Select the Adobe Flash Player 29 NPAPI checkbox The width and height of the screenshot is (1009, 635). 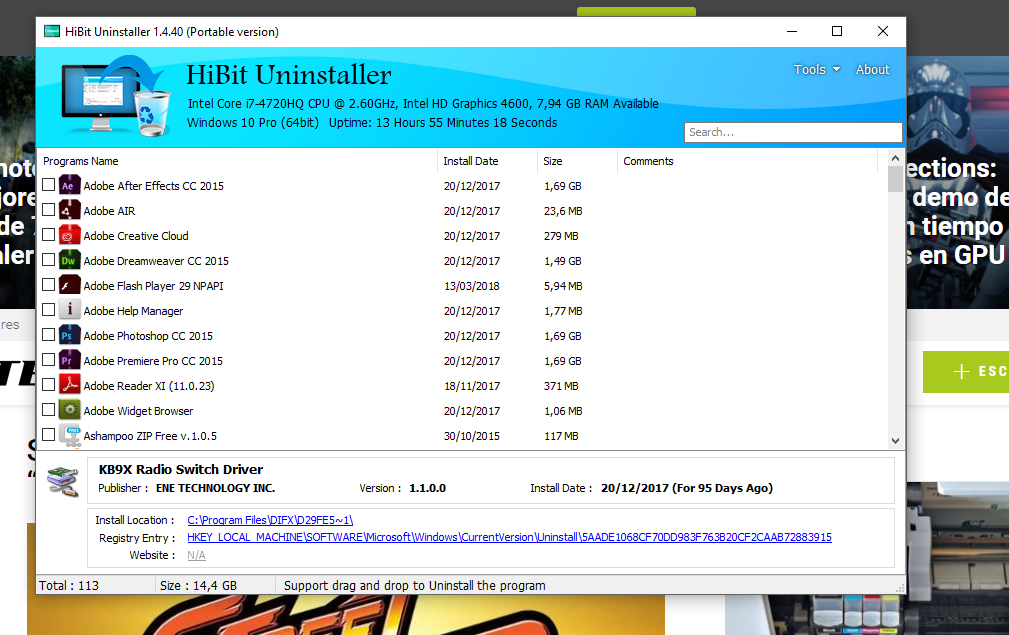[48, 285]
